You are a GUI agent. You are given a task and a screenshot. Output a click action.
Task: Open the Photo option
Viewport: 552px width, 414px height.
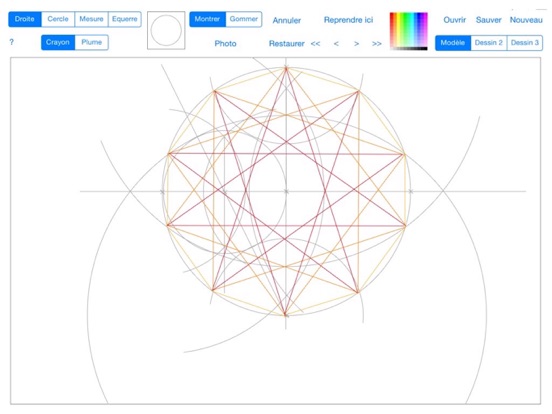pyautogui.click(x=225, y=44)
